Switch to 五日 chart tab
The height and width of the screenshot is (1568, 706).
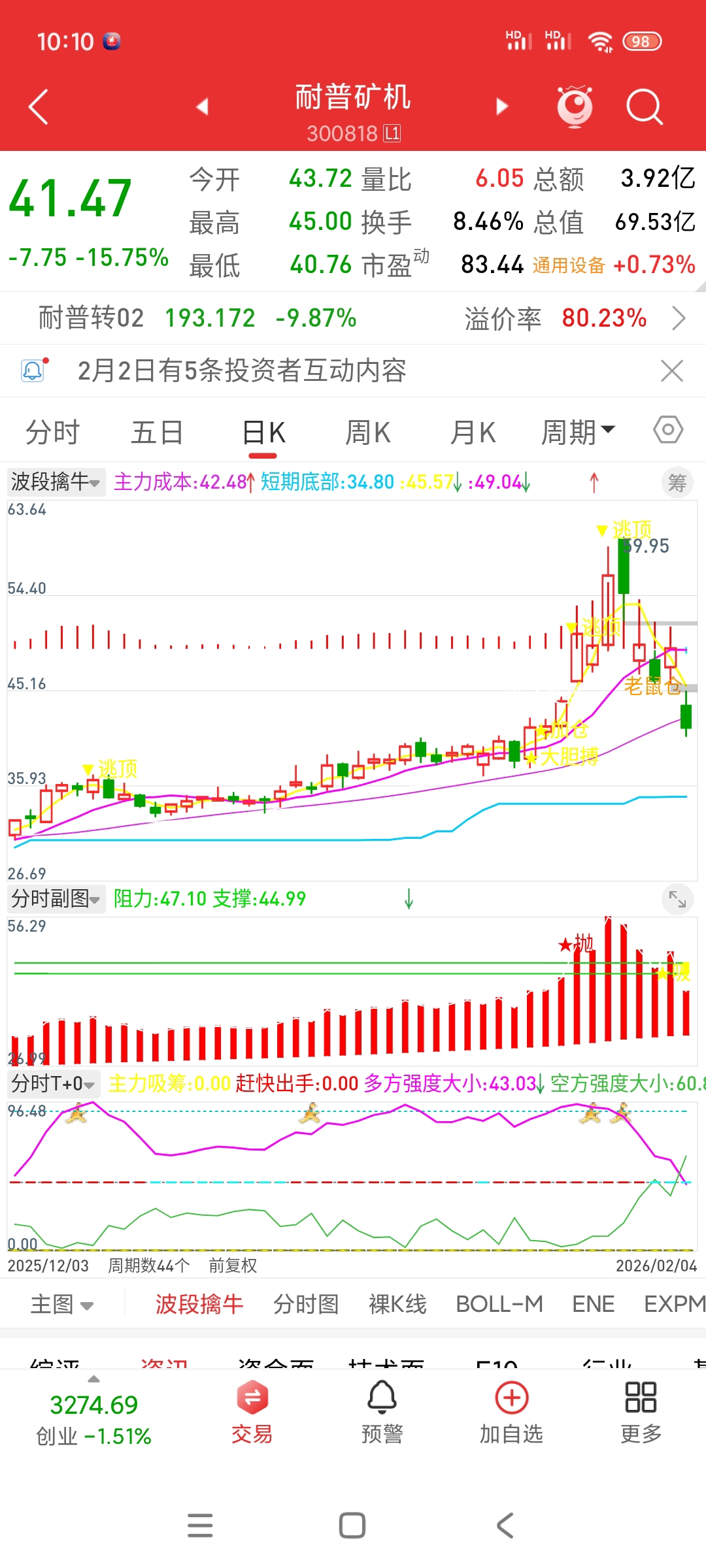coord(157,433)
